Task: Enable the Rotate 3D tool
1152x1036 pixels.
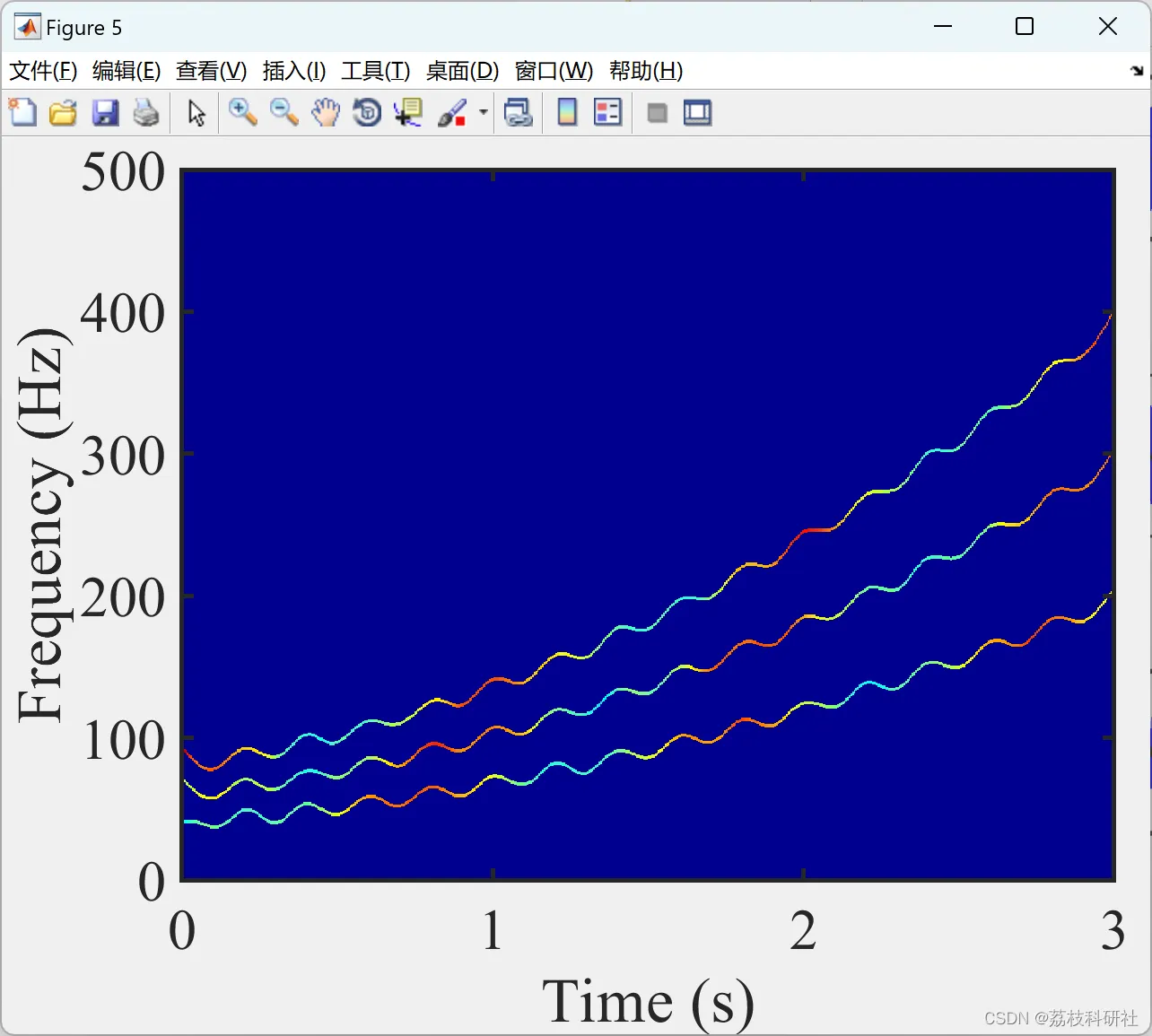Action: 367,113
